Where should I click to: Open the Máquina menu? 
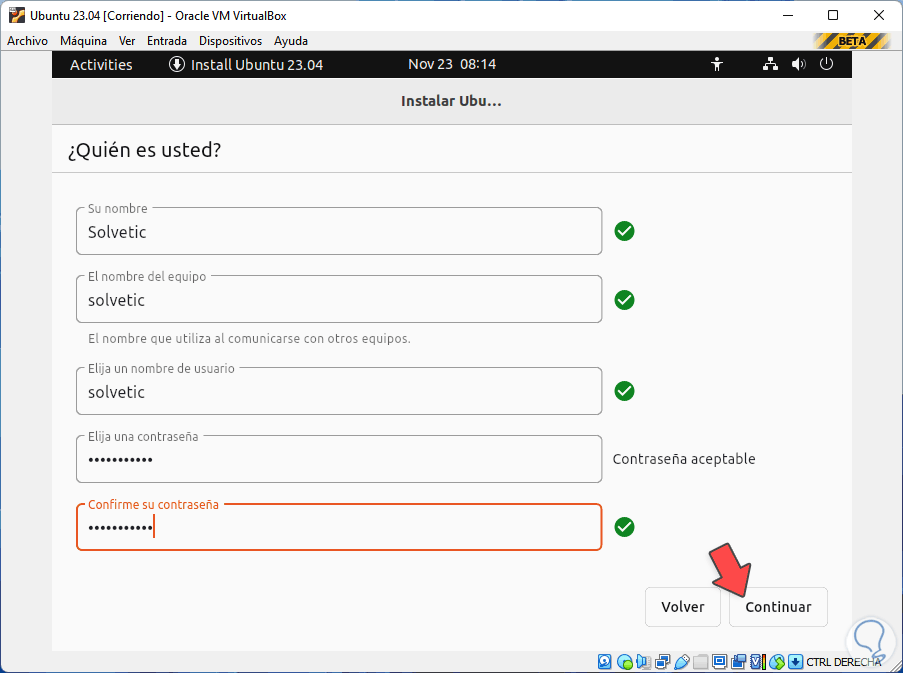[84, 41]
